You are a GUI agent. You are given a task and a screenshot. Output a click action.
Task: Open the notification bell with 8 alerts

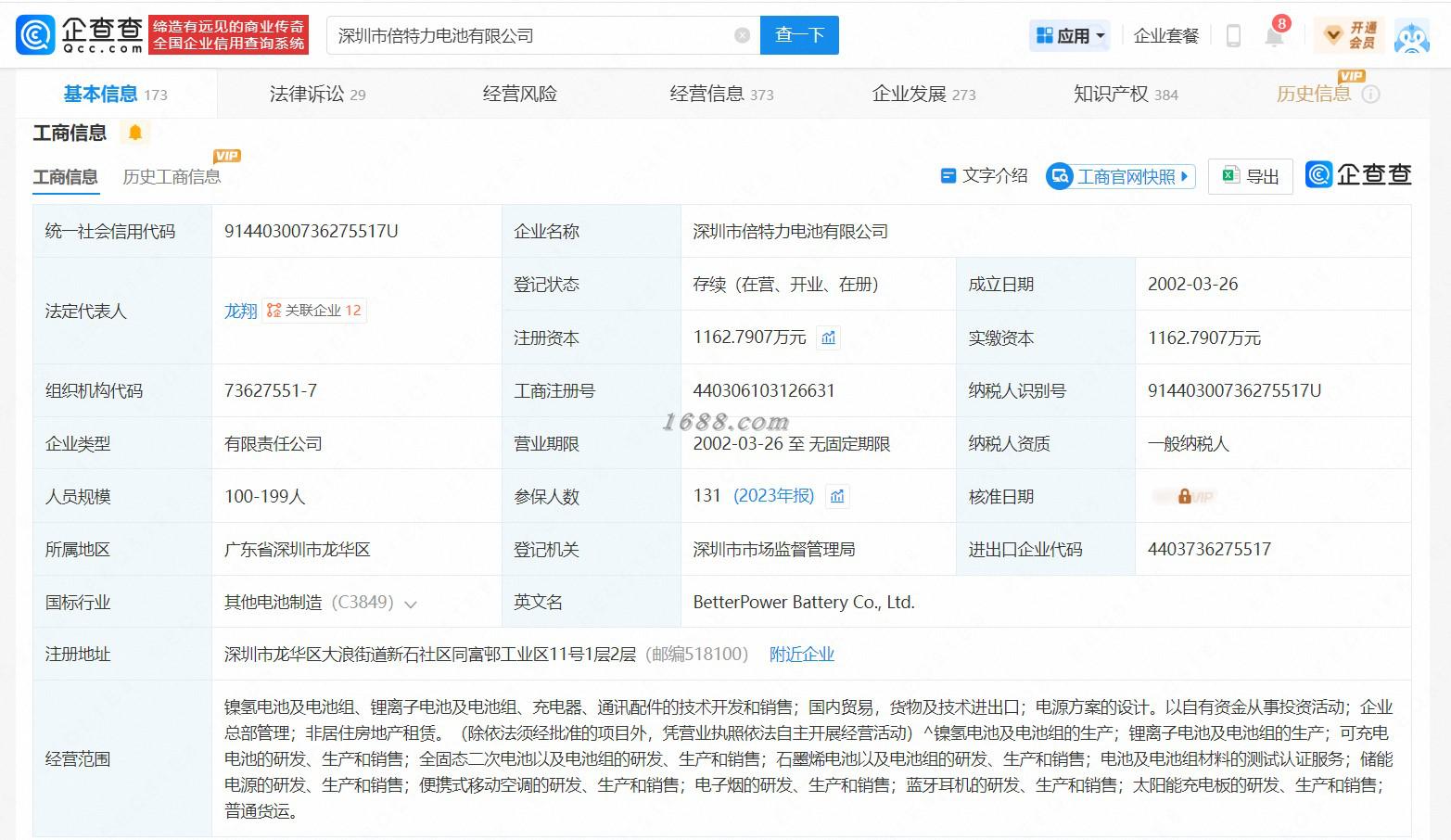[1275, 35]
